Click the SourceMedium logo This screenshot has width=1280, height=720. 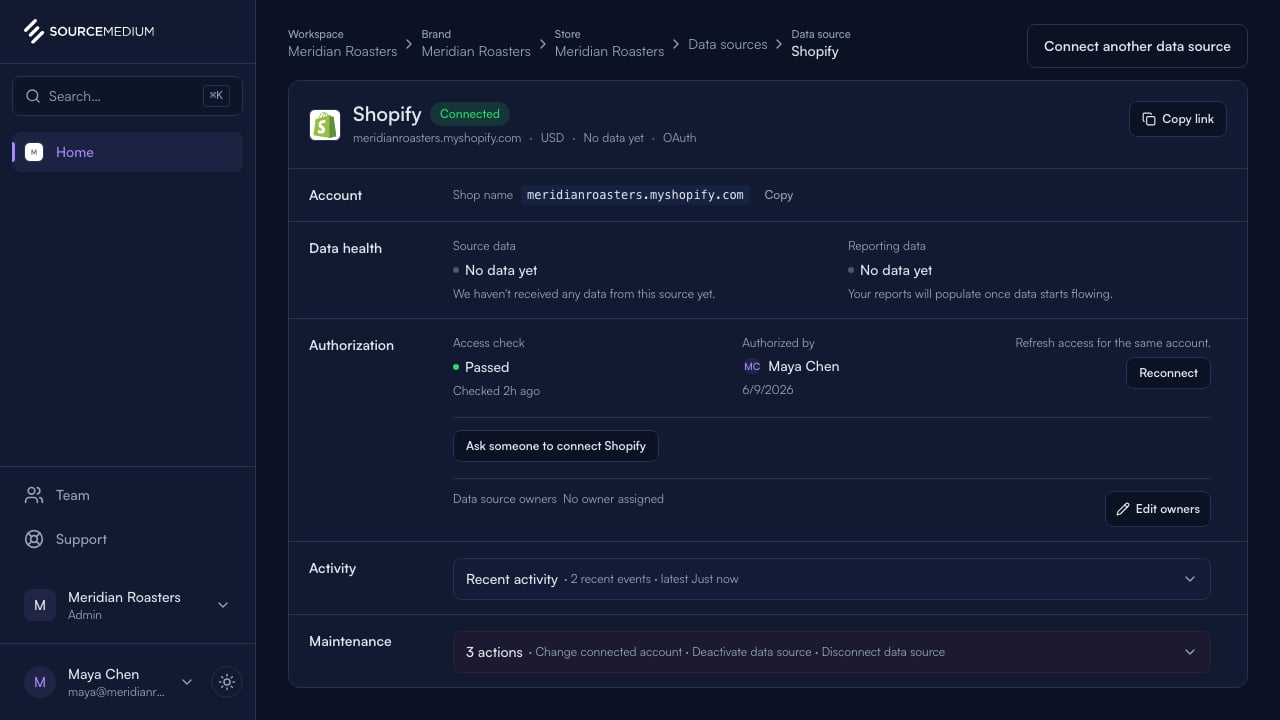click(89, 31)
